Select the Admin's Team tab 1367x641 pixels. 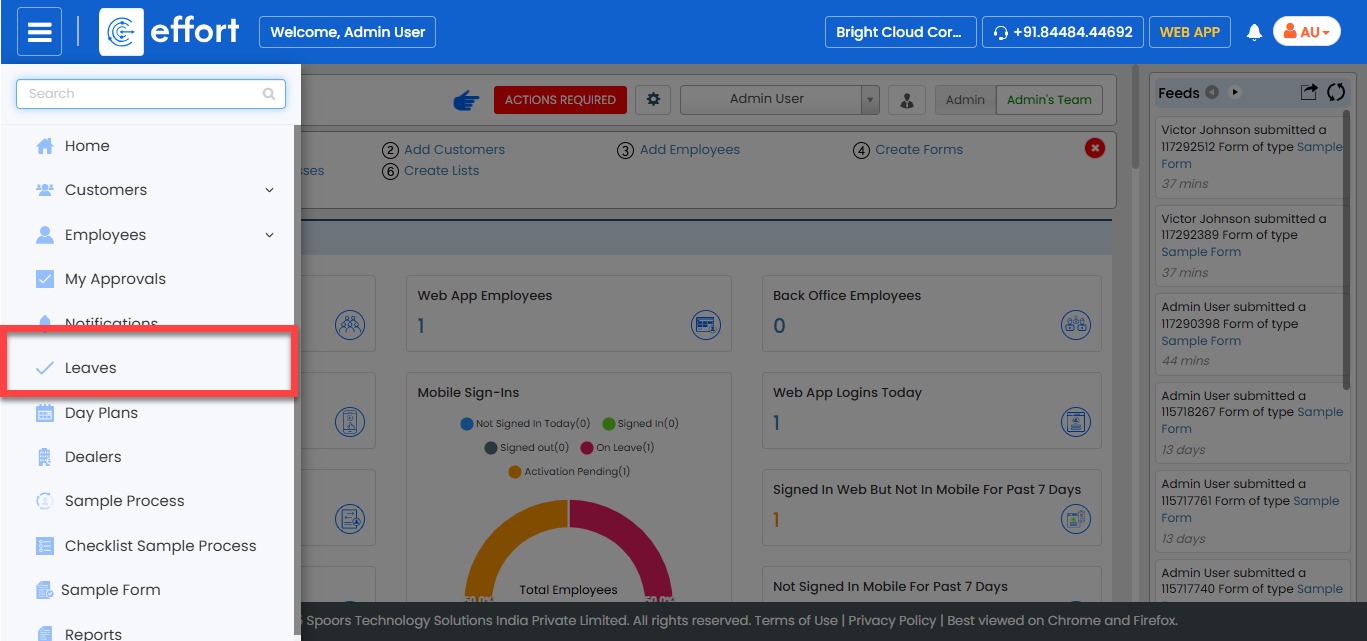(1048, 100)
